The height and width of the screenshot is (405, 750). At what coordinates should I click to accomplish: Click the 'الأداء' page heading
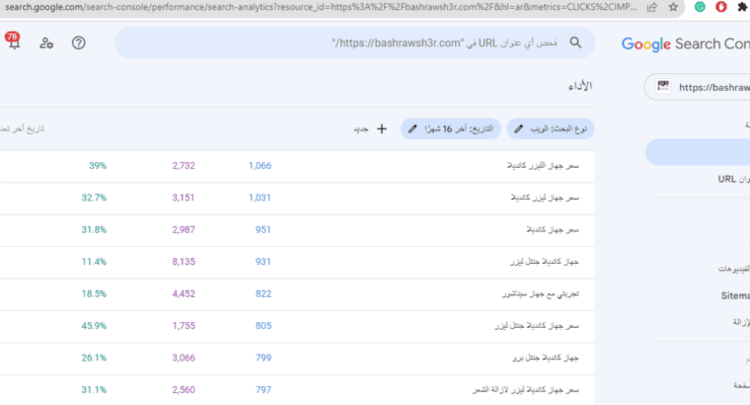click(580, 86)
